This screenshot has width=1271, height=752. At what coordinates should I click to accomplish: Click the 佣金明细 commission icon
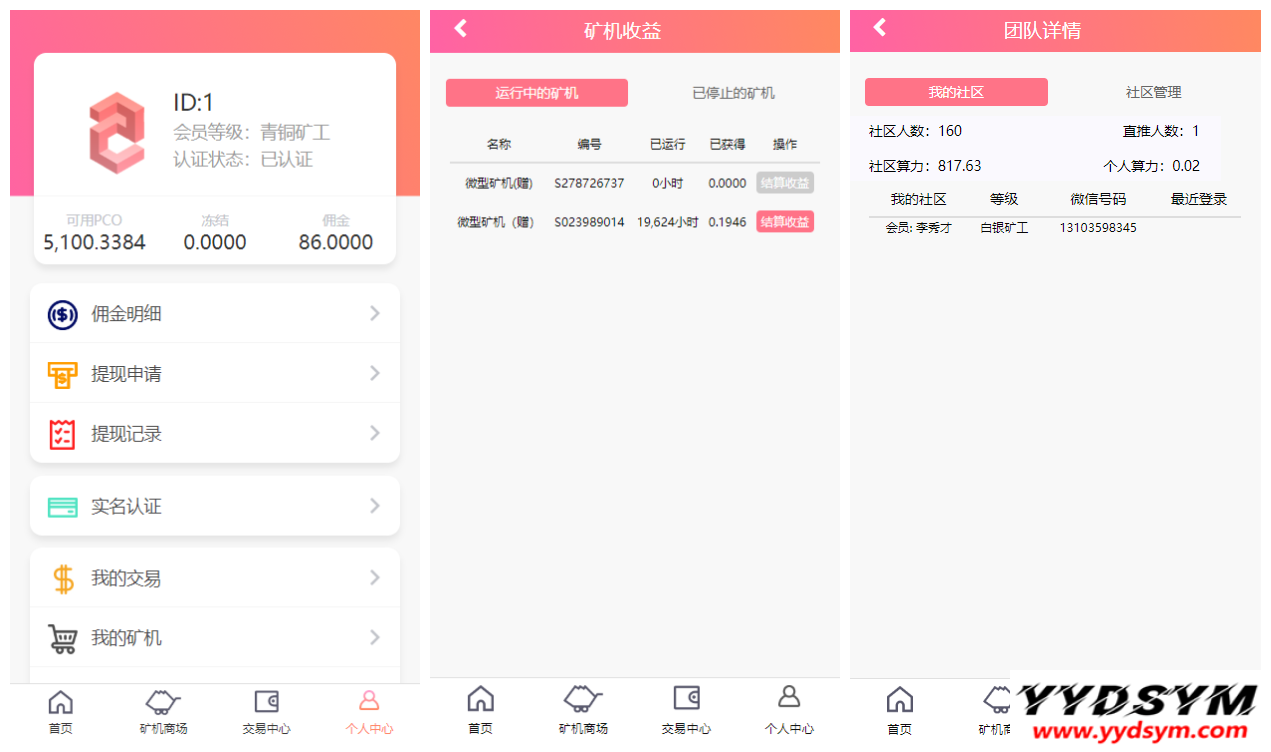61,313
